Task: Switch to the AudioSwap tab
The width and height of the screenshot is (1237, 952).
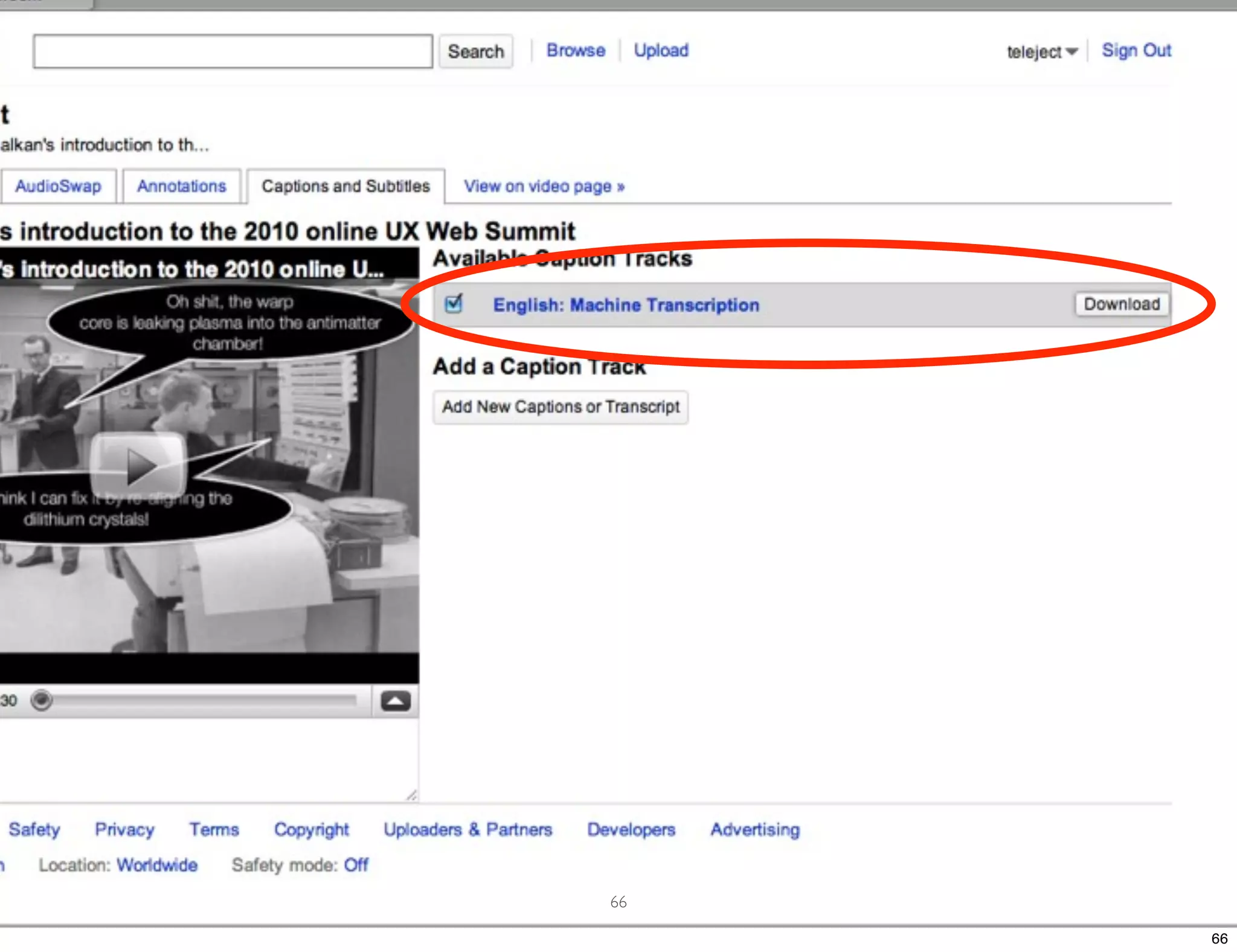Action: [58, 186]
